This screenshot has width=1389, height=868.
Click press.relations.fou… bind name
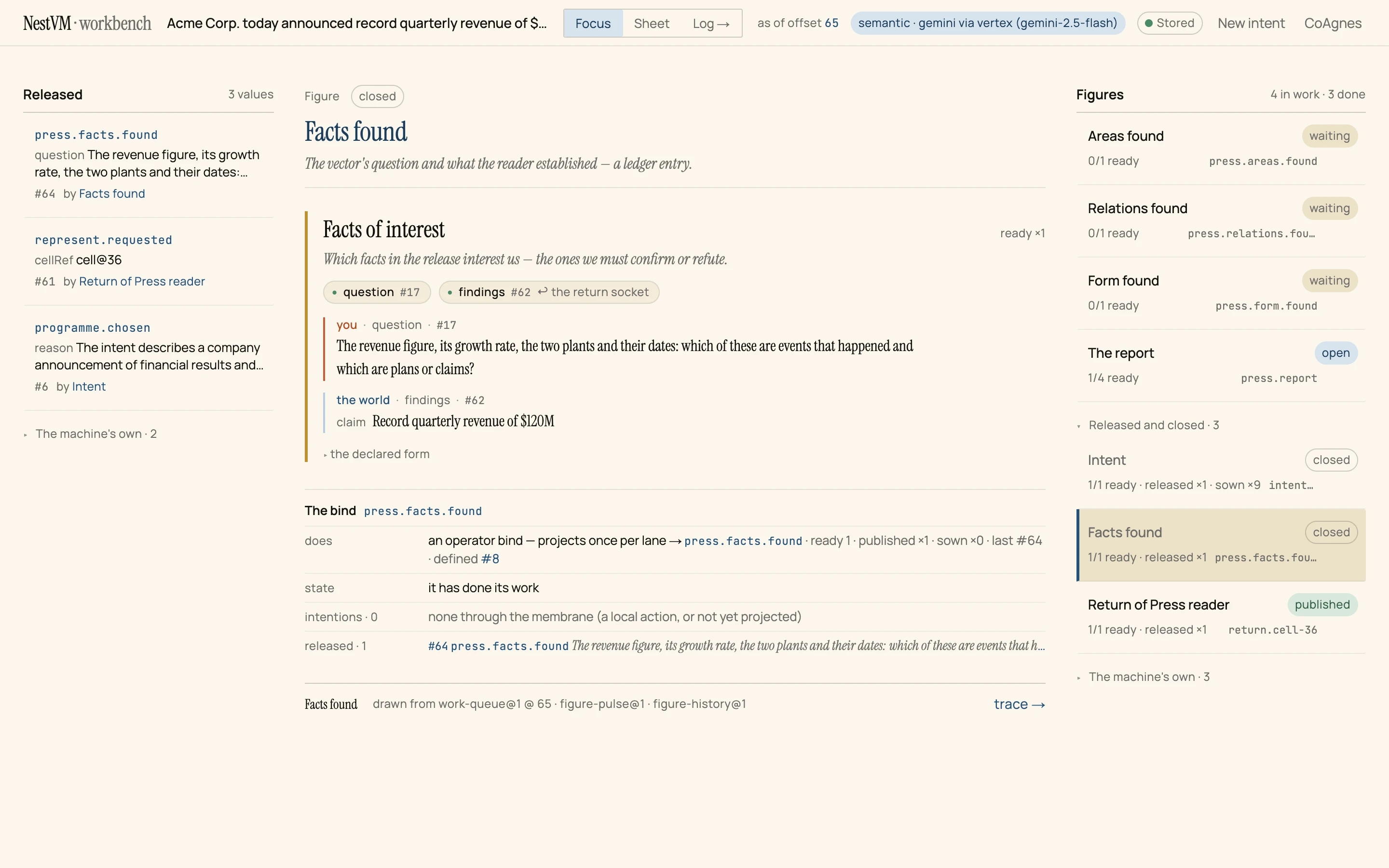pos(1251,234)
